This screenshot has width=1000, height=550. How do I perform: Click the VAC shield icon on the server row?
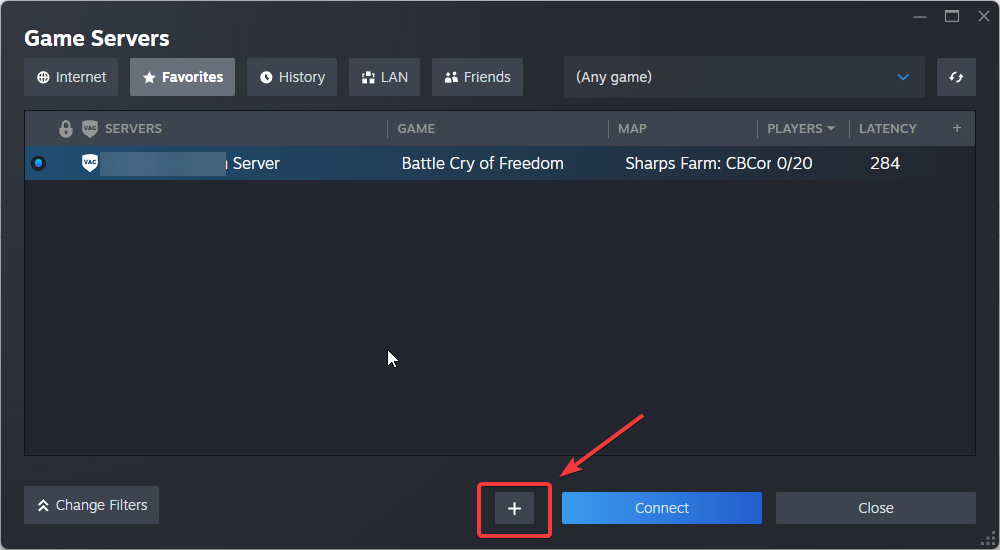pyautogui.click(x=90, y=163)
